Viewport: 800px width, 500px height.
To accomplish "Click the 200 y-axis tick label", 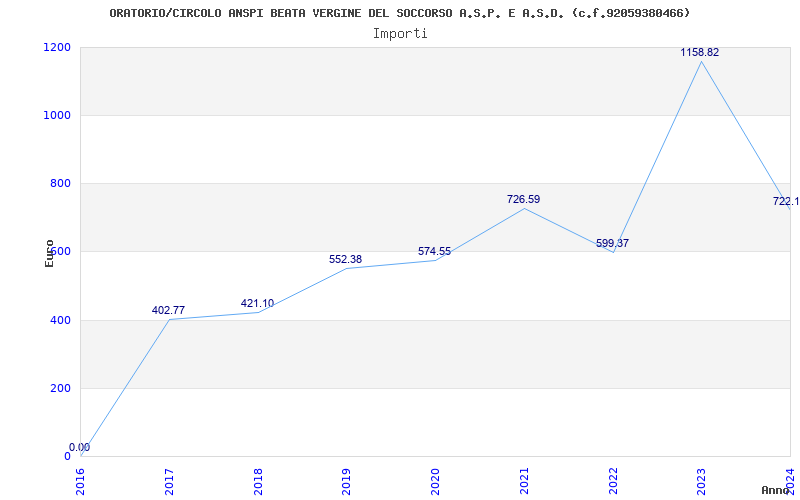I will (x=60, y=388).
